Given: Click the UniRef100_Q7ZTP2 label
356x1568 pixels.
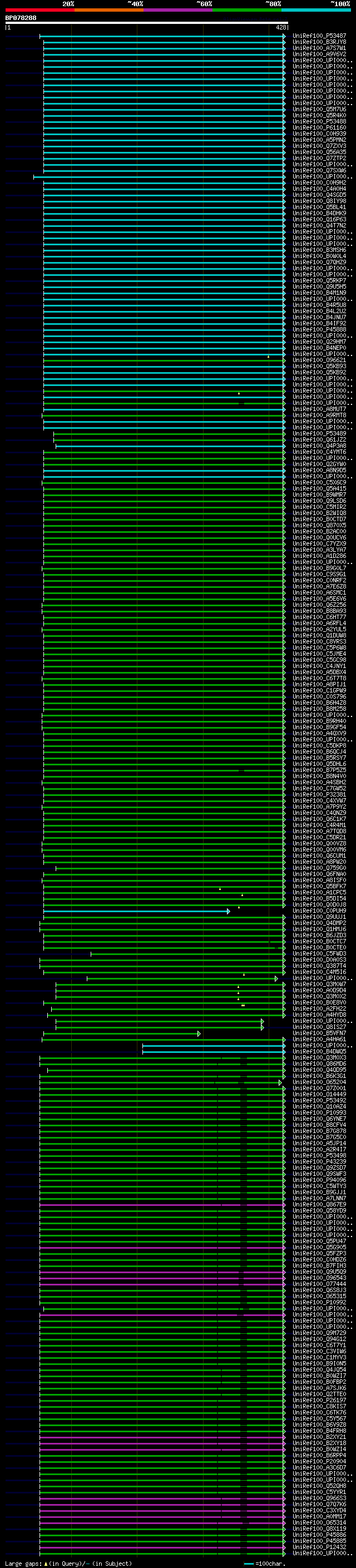Looking at the screenshot, I should click(319, 159).
